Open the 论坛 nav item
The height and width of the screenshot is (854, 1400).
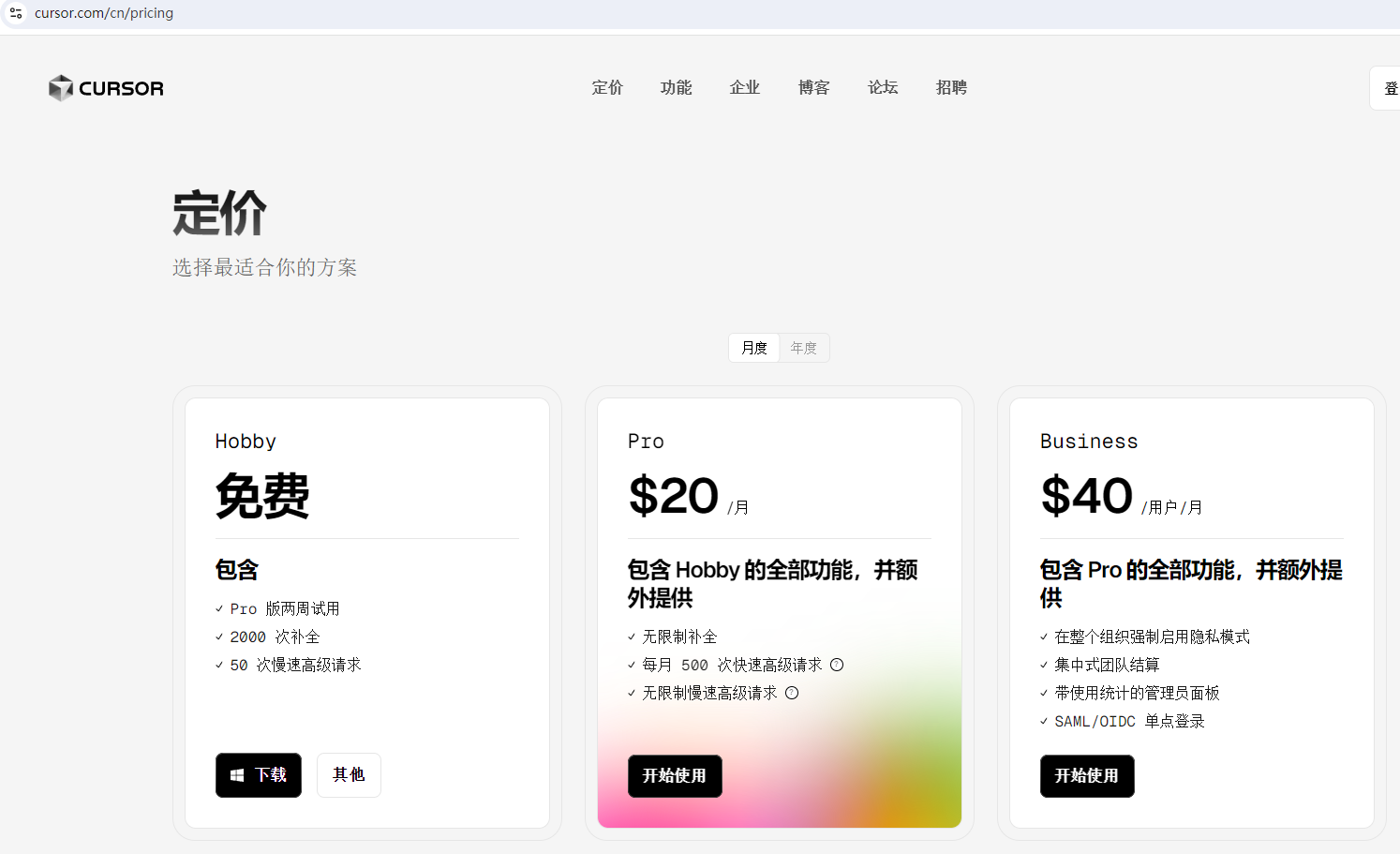pyautogui.click(x=883, y=87)
